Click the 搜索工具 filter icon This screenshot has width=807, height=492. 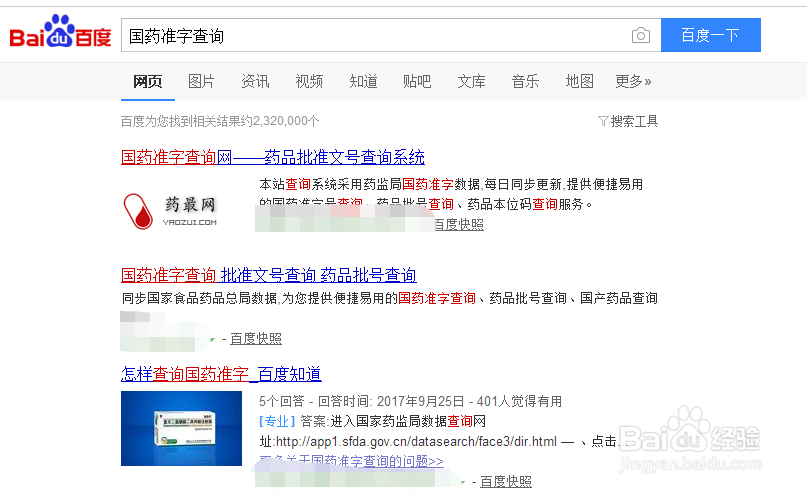(x=603, y=121)
